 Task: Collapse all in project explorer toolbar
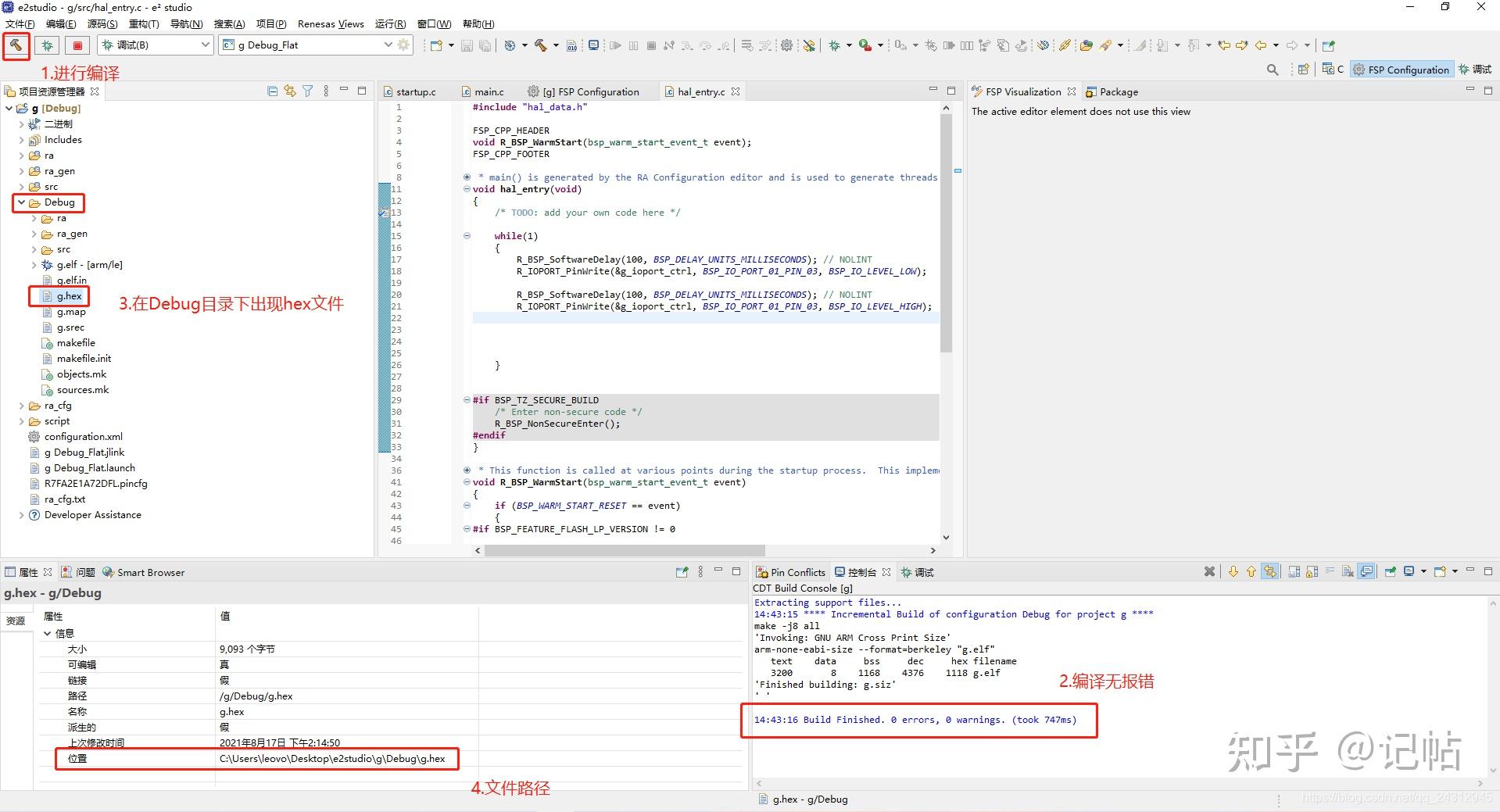point(272,91)
